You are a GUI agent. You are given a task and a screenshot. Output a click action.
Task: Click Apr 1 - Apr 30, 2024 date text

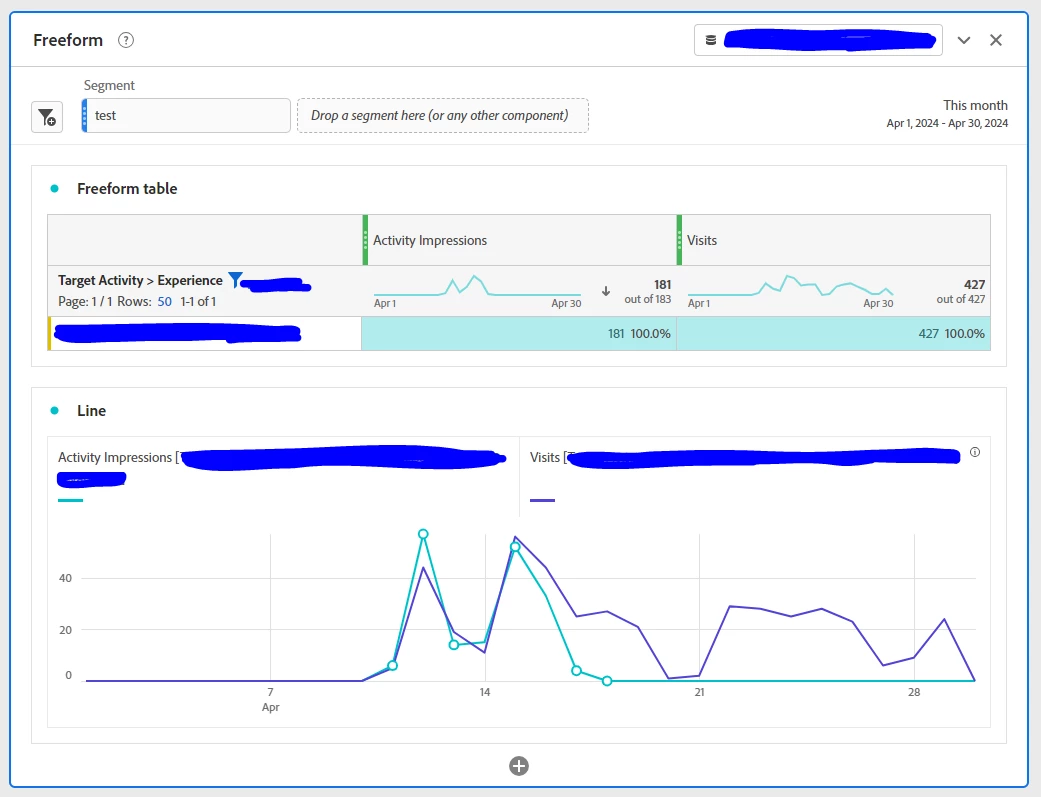[x=947, y=123]
